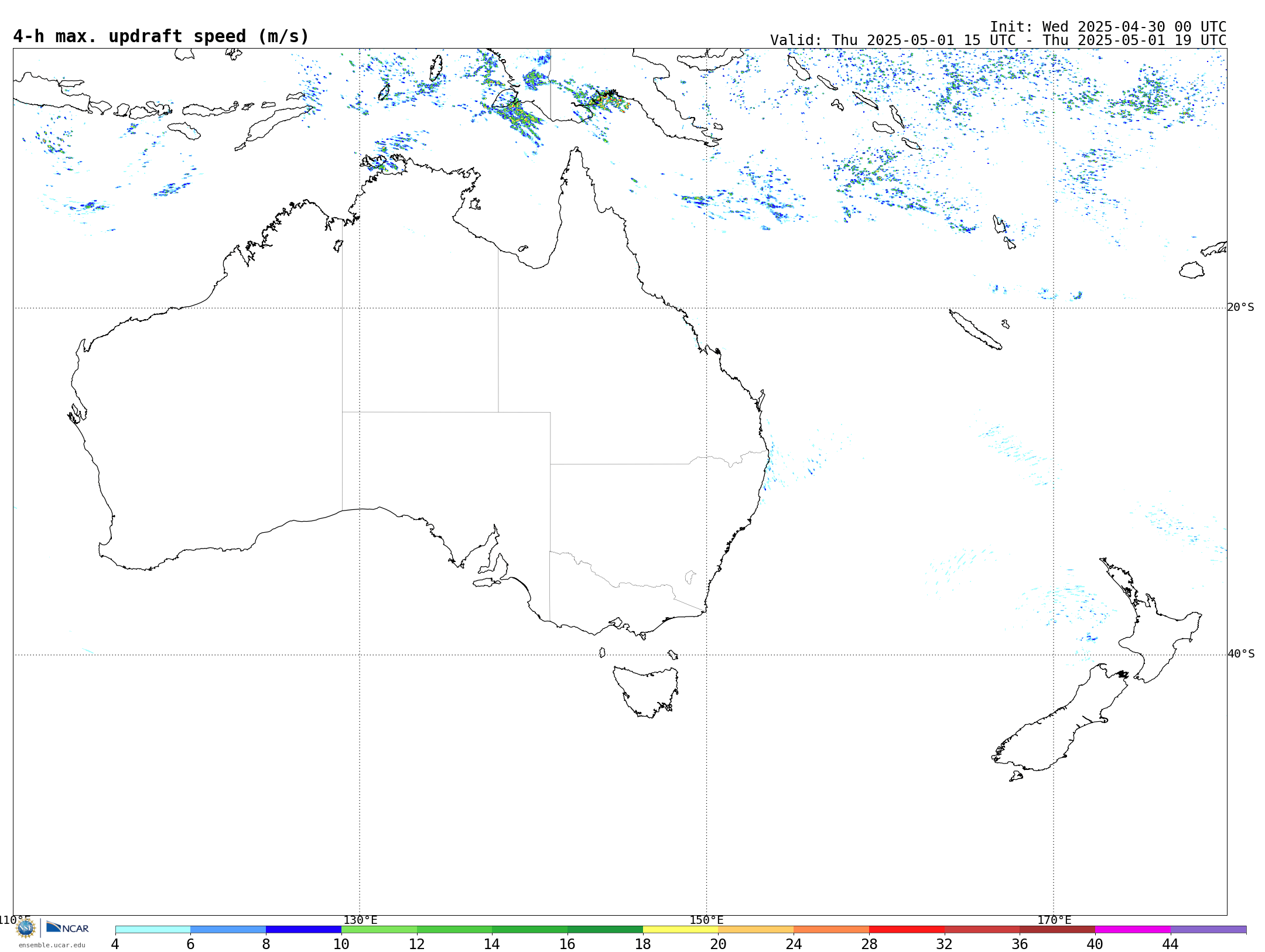Screen dimensions: 1265x952
Task: Click the 40°S latitude label
Action: [1241, 654]
